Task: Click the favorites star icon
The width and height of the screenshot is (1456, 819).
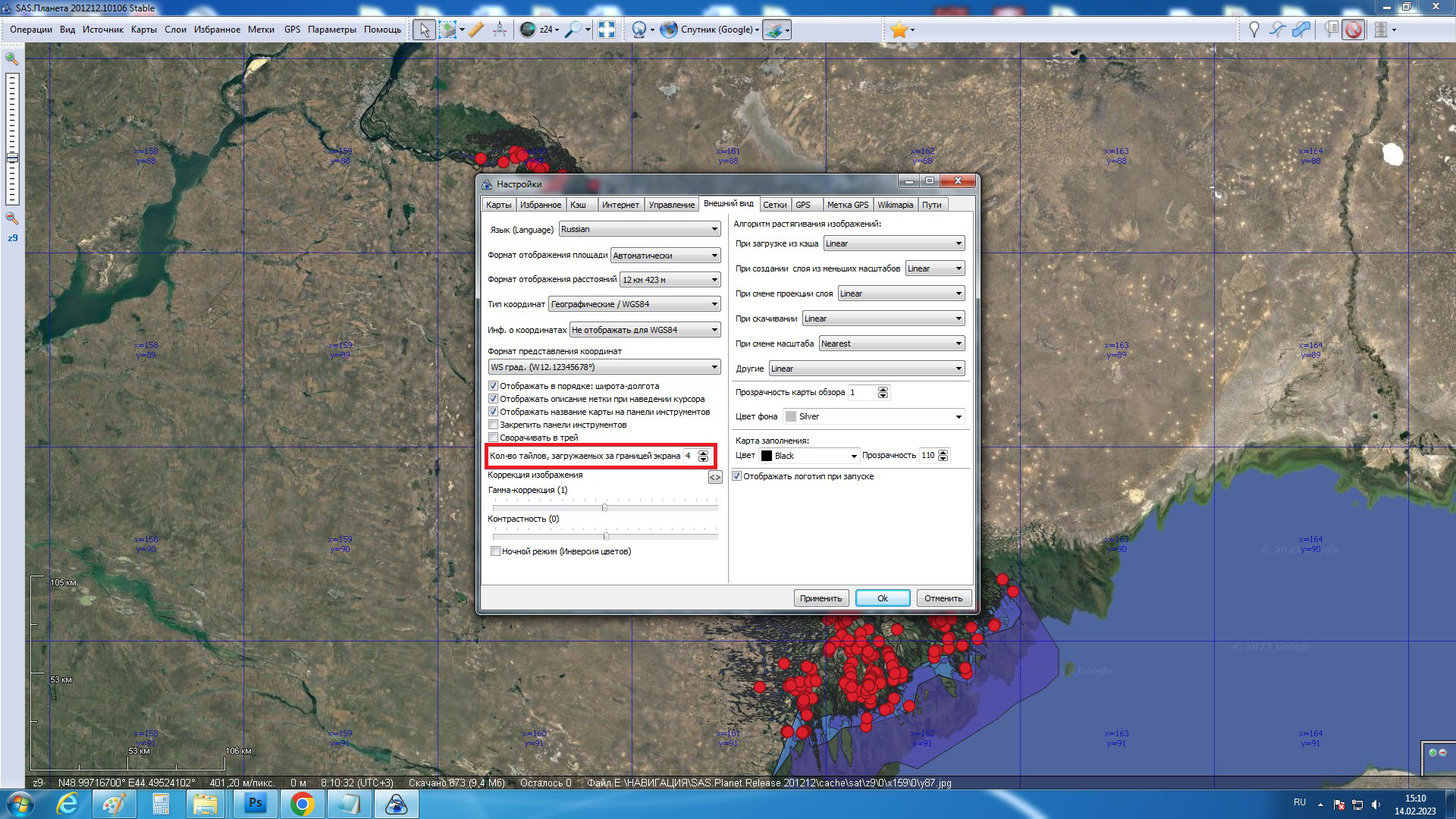Action: (x=899, y=30)
